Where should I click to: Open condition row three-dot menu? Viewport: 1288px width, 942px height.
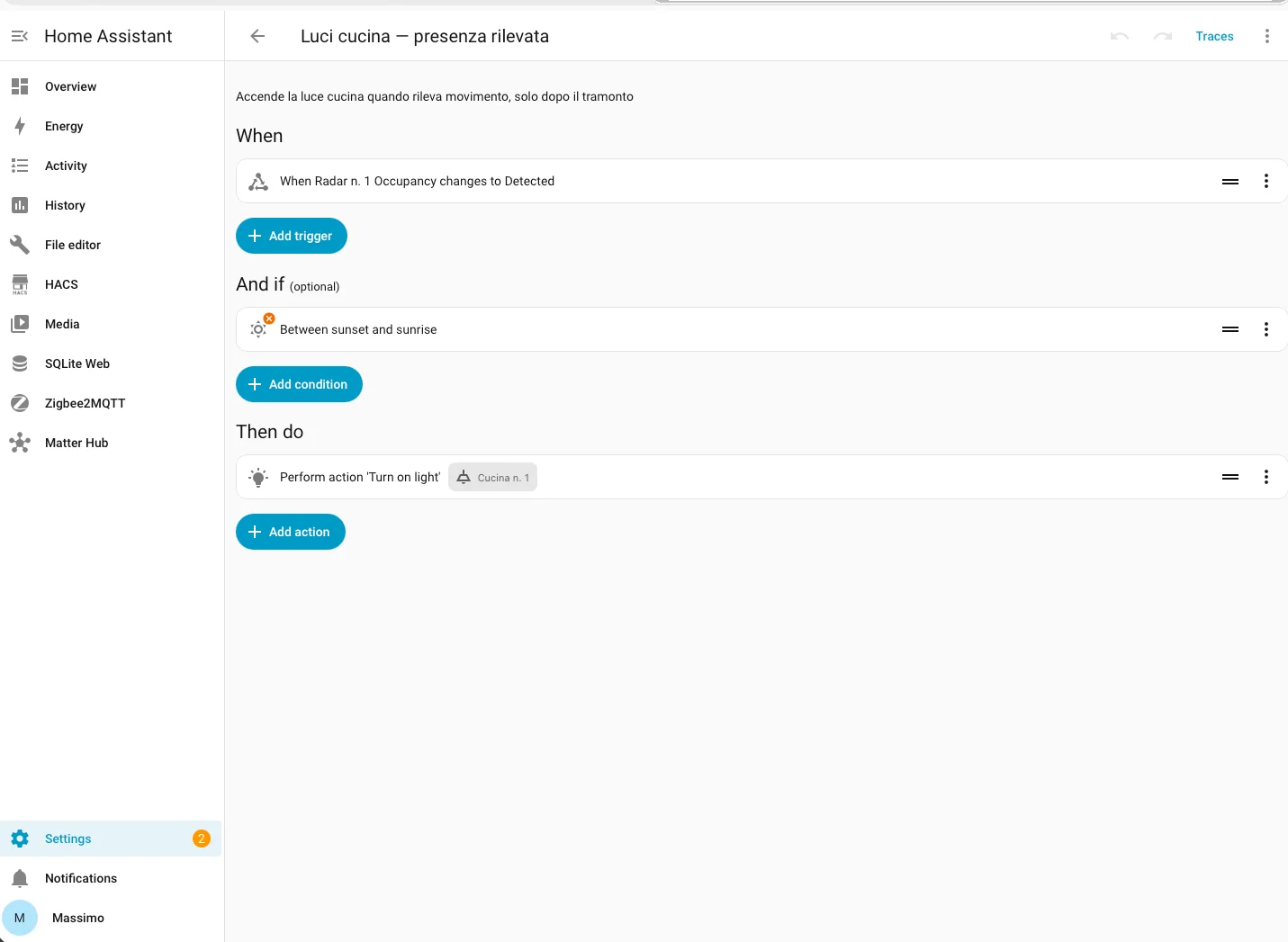pos(1266,329)
